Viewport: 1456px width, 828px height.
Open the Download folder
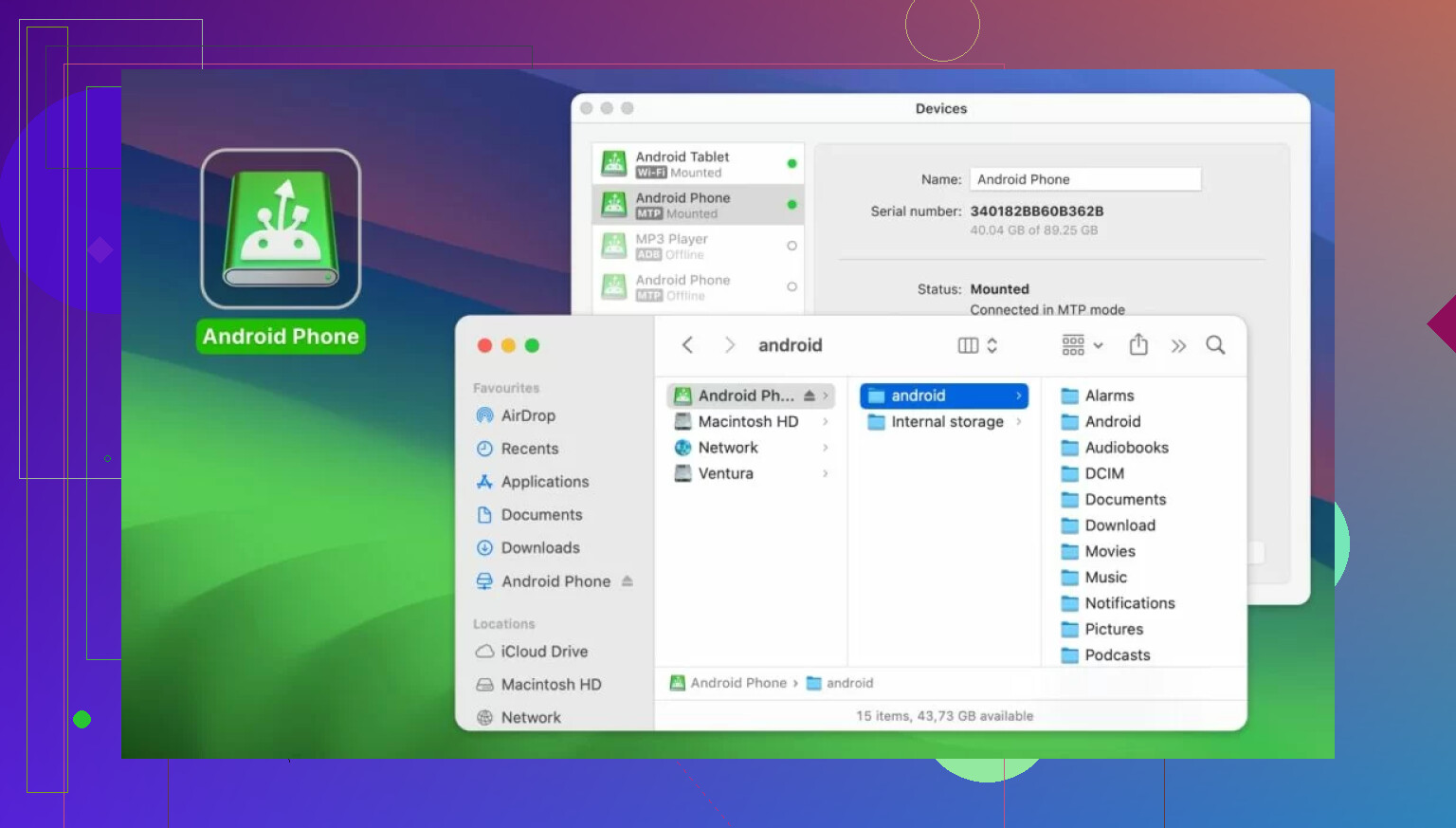click(1108, 525)
